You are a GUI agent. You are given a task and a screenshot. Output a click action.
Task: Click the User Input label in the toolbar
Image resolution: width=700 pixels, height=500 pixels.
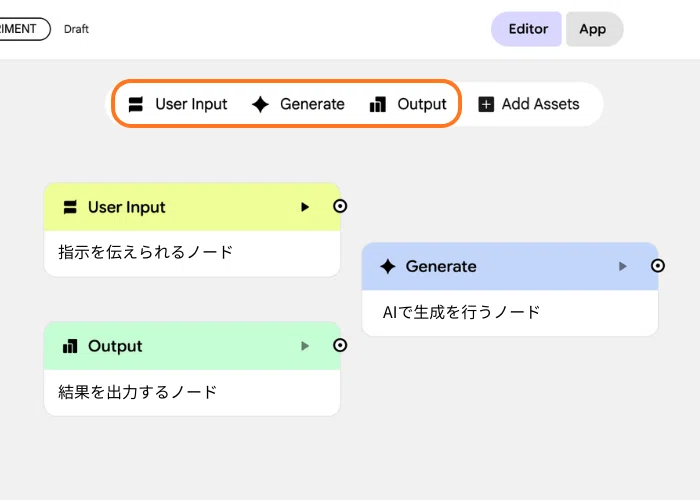pyautogui.click(x=191, y=104)
